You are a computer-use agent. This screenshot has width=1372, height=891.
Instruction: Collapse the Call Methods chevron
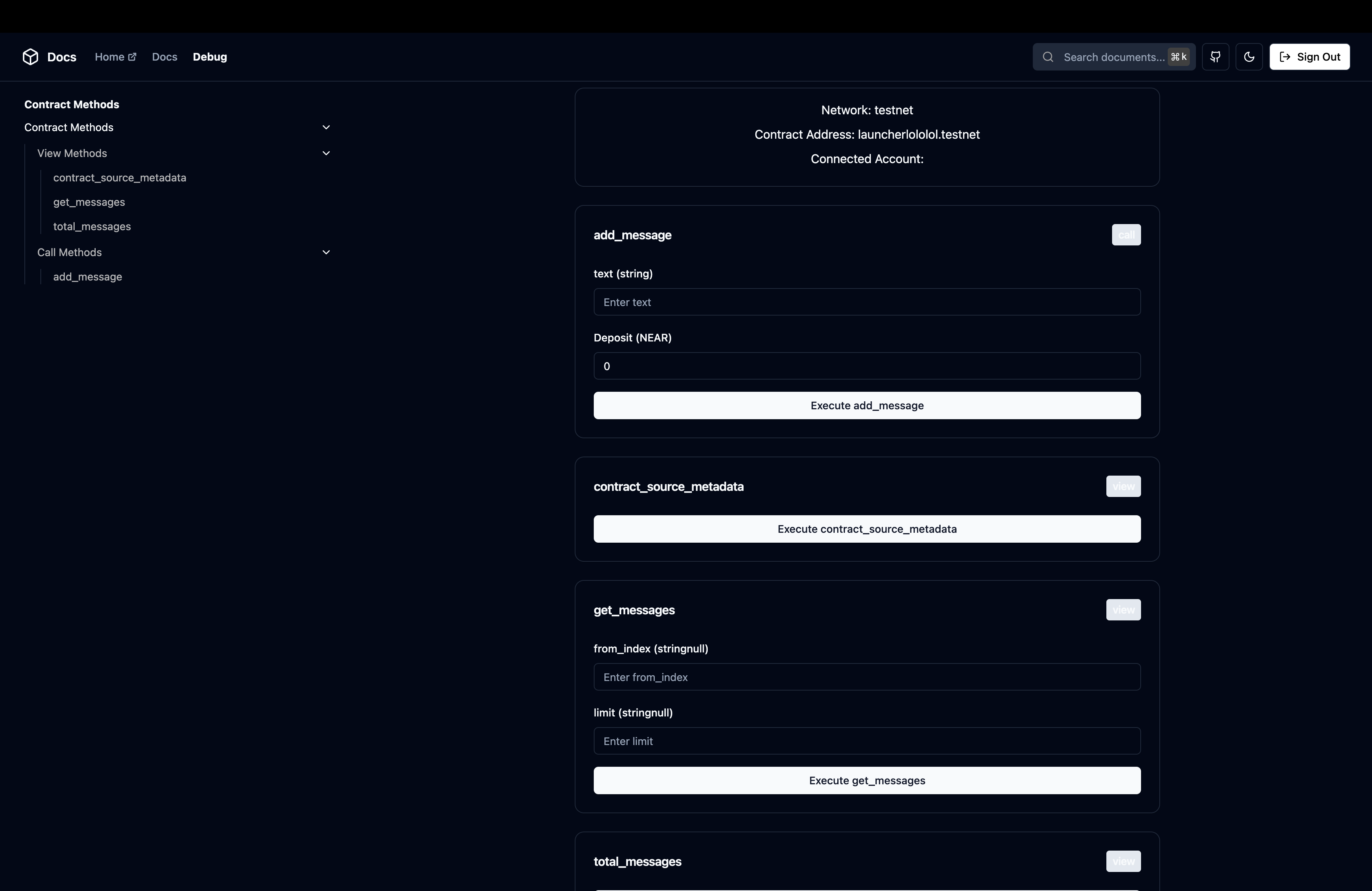click(326, 252)
